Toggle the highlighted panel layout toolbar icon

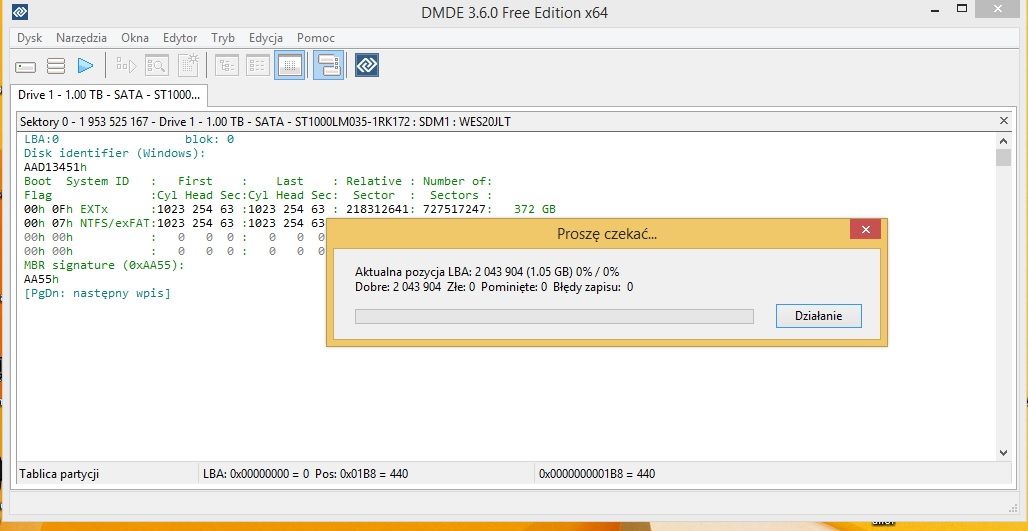pos(328,65)
